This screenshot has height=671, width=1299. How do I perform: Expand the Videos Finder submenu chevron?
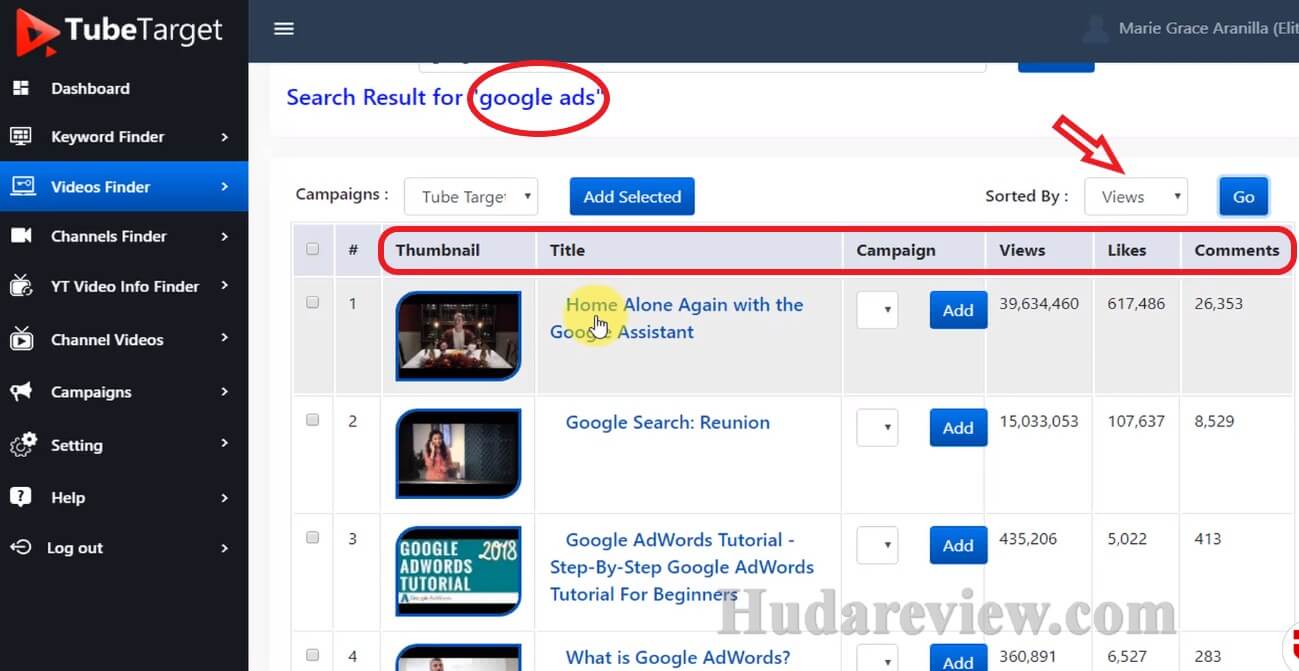pyautogui.click(x=225, y=186)
